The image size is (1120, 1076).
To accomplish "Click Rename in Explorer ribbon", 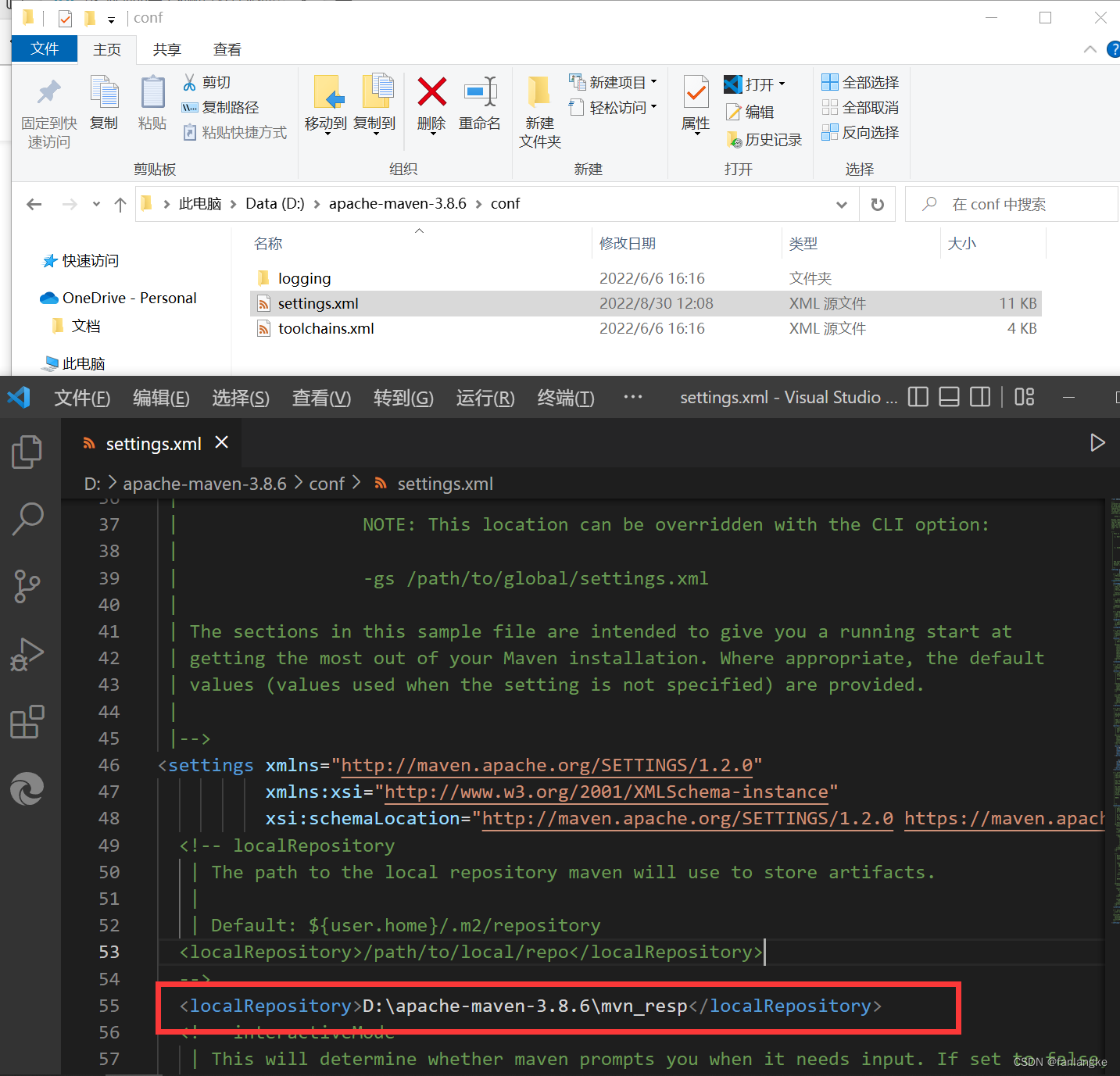I will pos(480,104).
